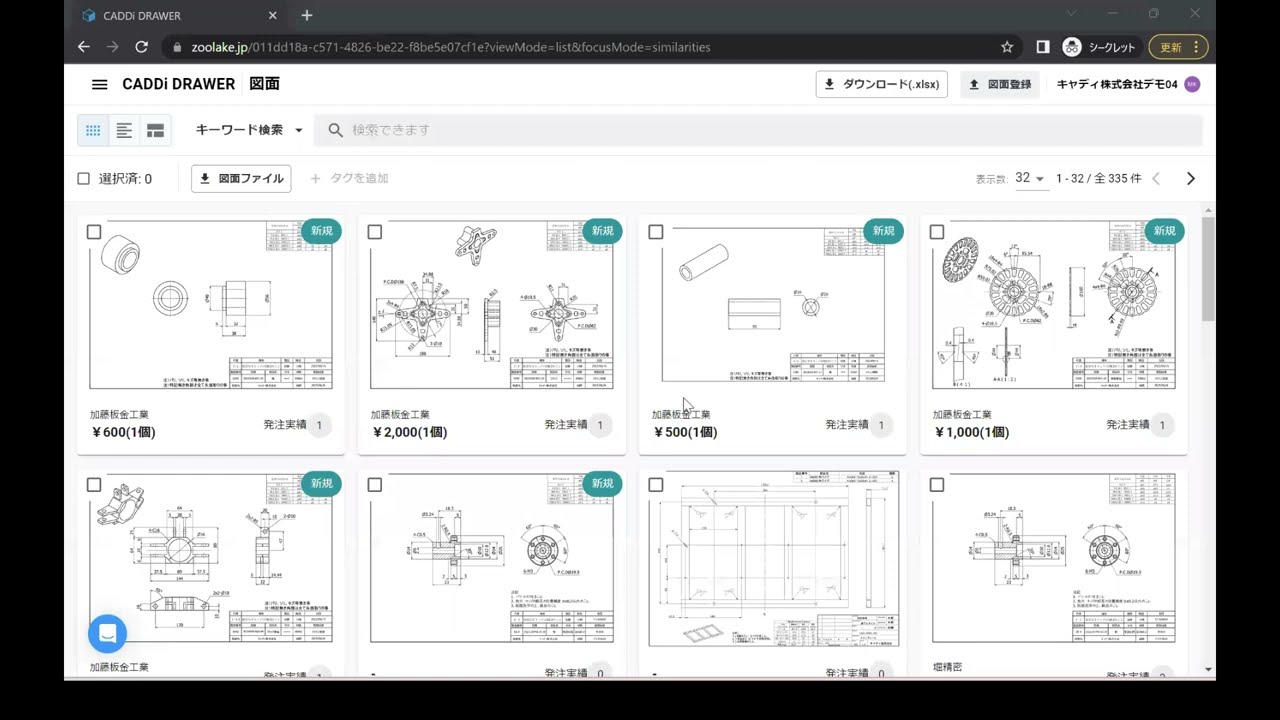
Task: Click the search field 検索できます
Action: [x=760, y=130]
